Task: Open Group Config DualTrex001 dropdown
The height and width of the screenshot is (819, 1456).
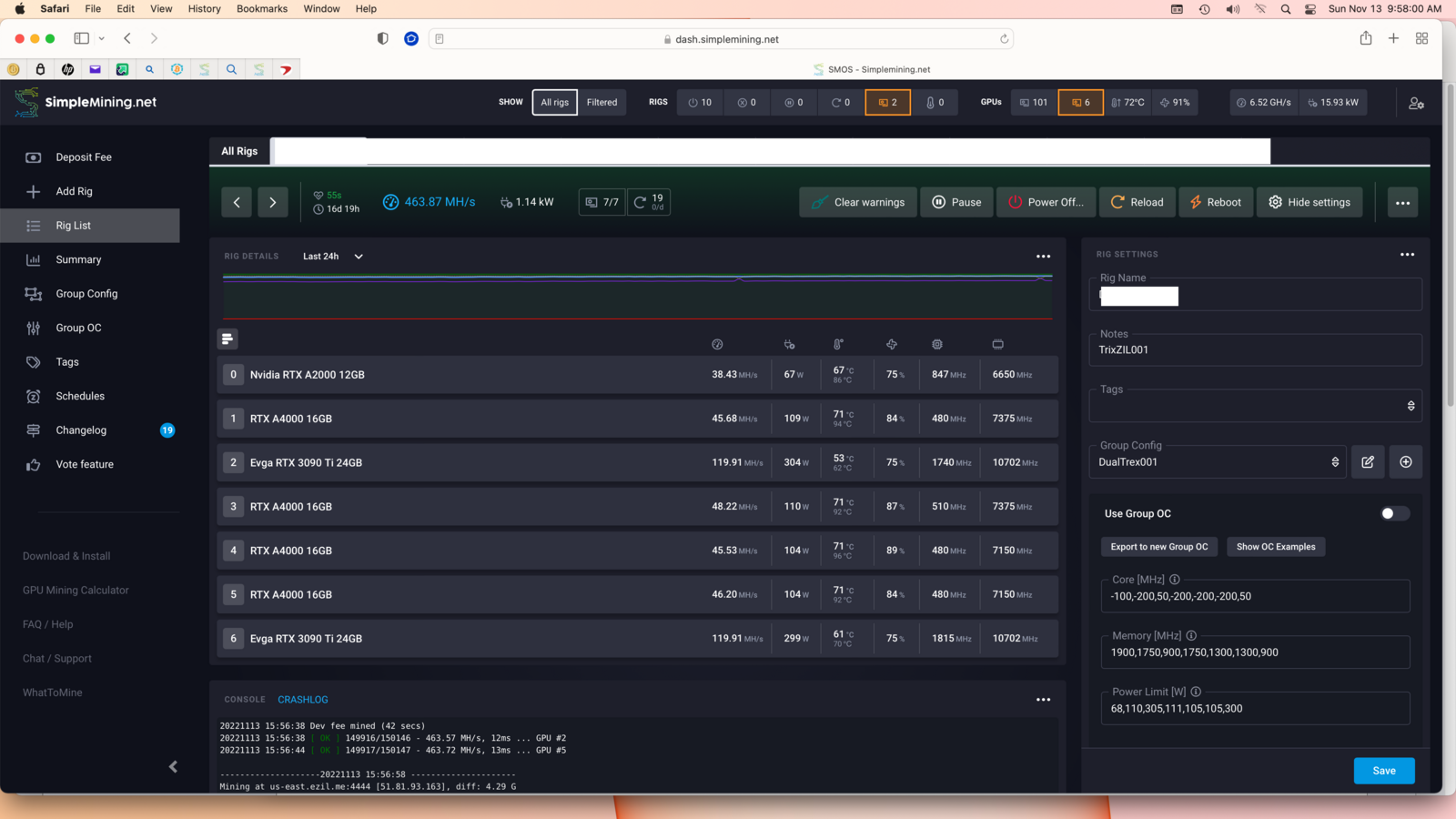Action: click(x=1218, y=462)
